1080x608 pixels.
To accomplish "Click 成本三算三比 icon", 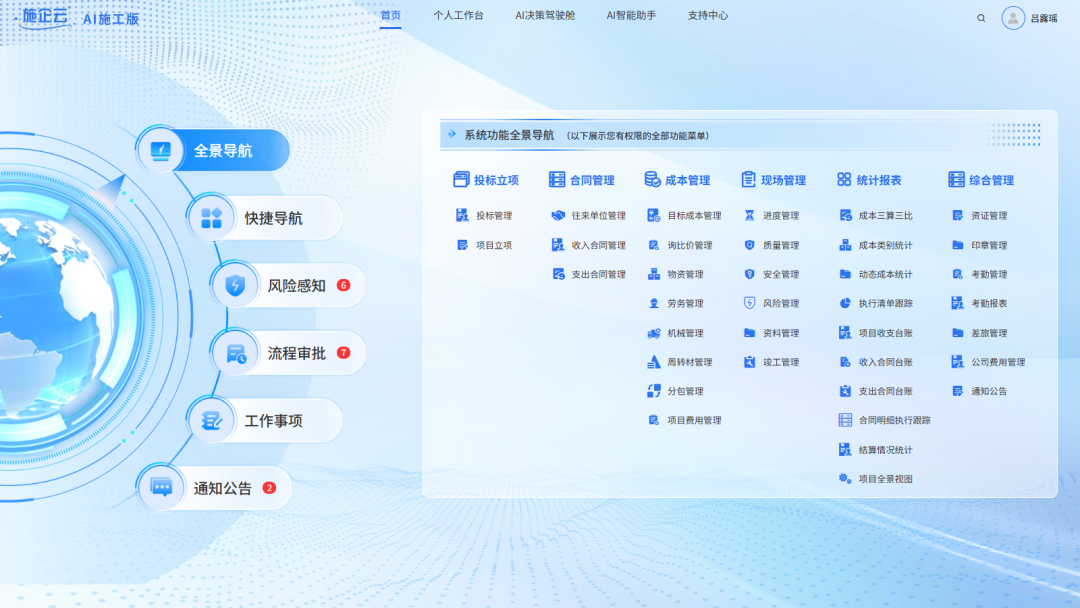I will point(845,216).
